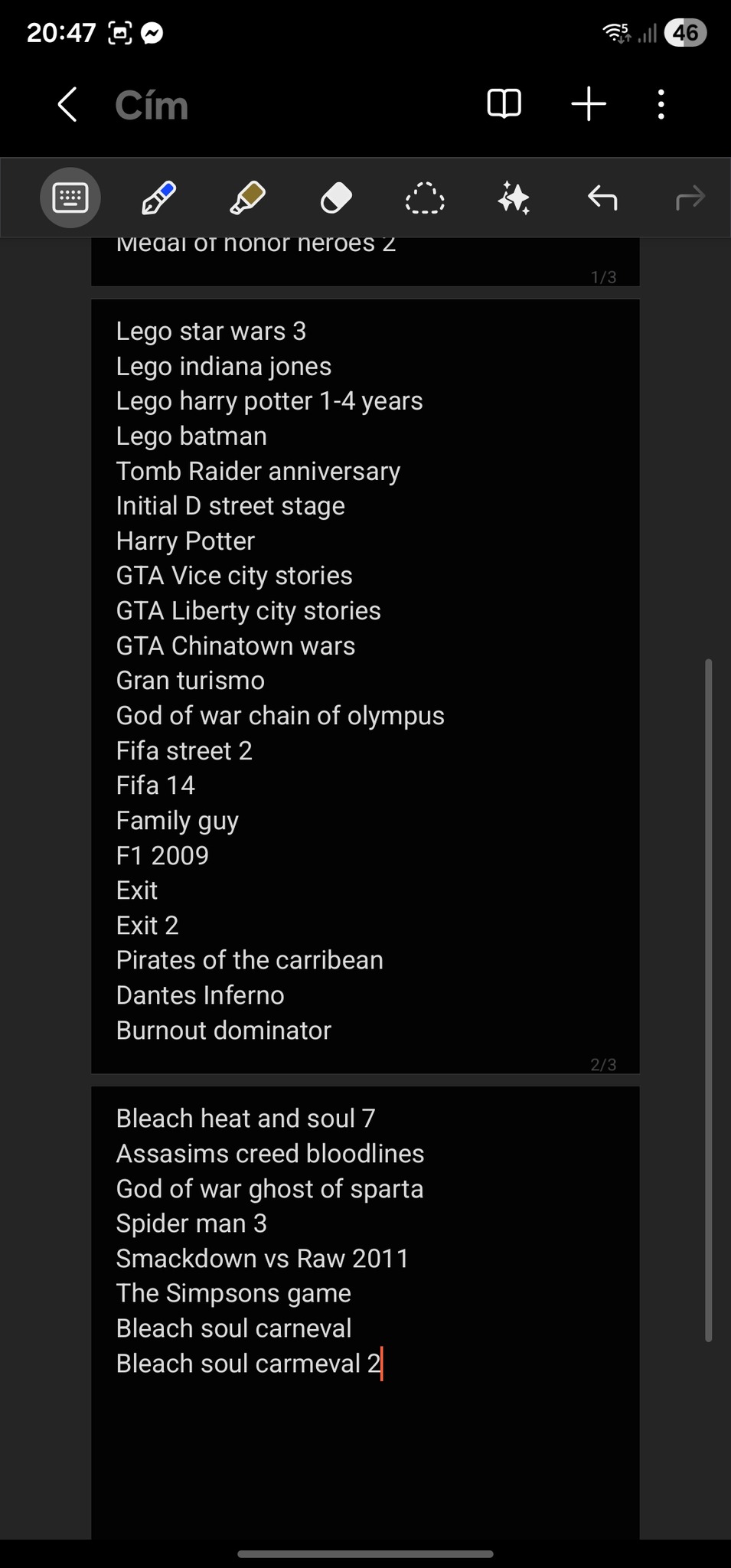
Task: Toggle the keyboard text mode
Action: click(70, 198)
